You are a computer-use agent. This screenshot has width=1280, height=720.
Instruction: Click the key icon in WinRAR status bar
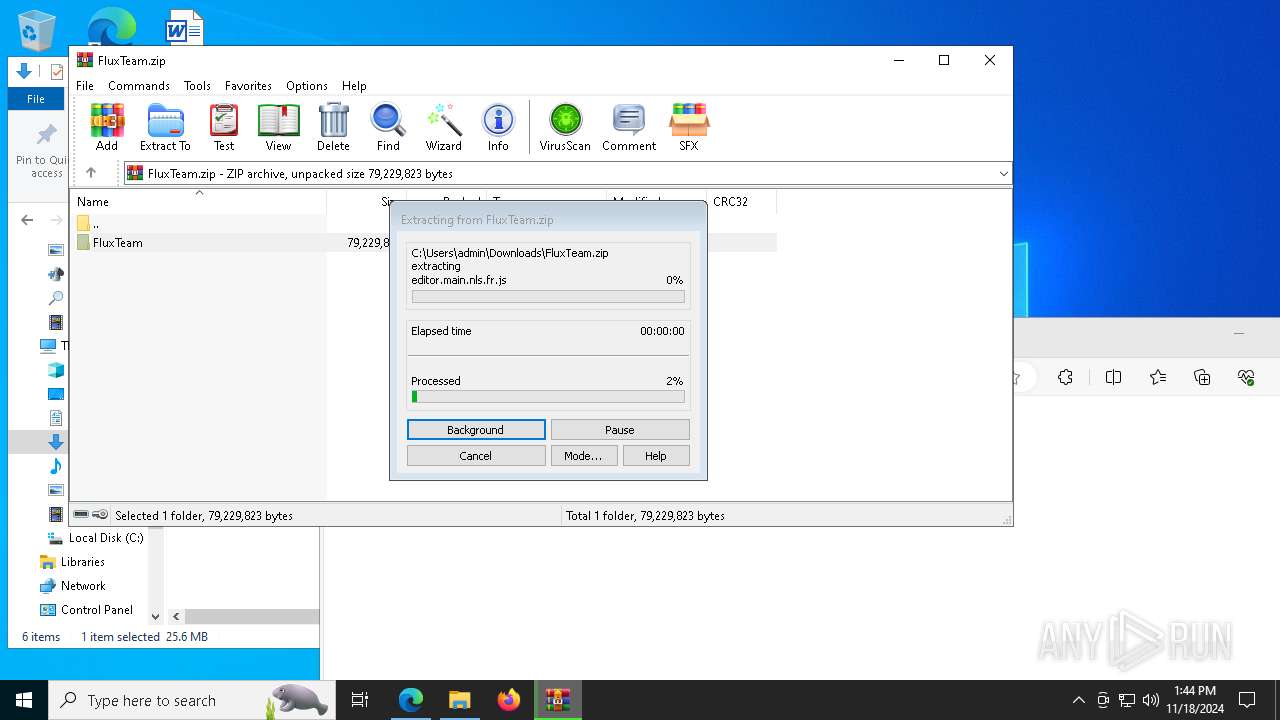[x=100, y=515]
